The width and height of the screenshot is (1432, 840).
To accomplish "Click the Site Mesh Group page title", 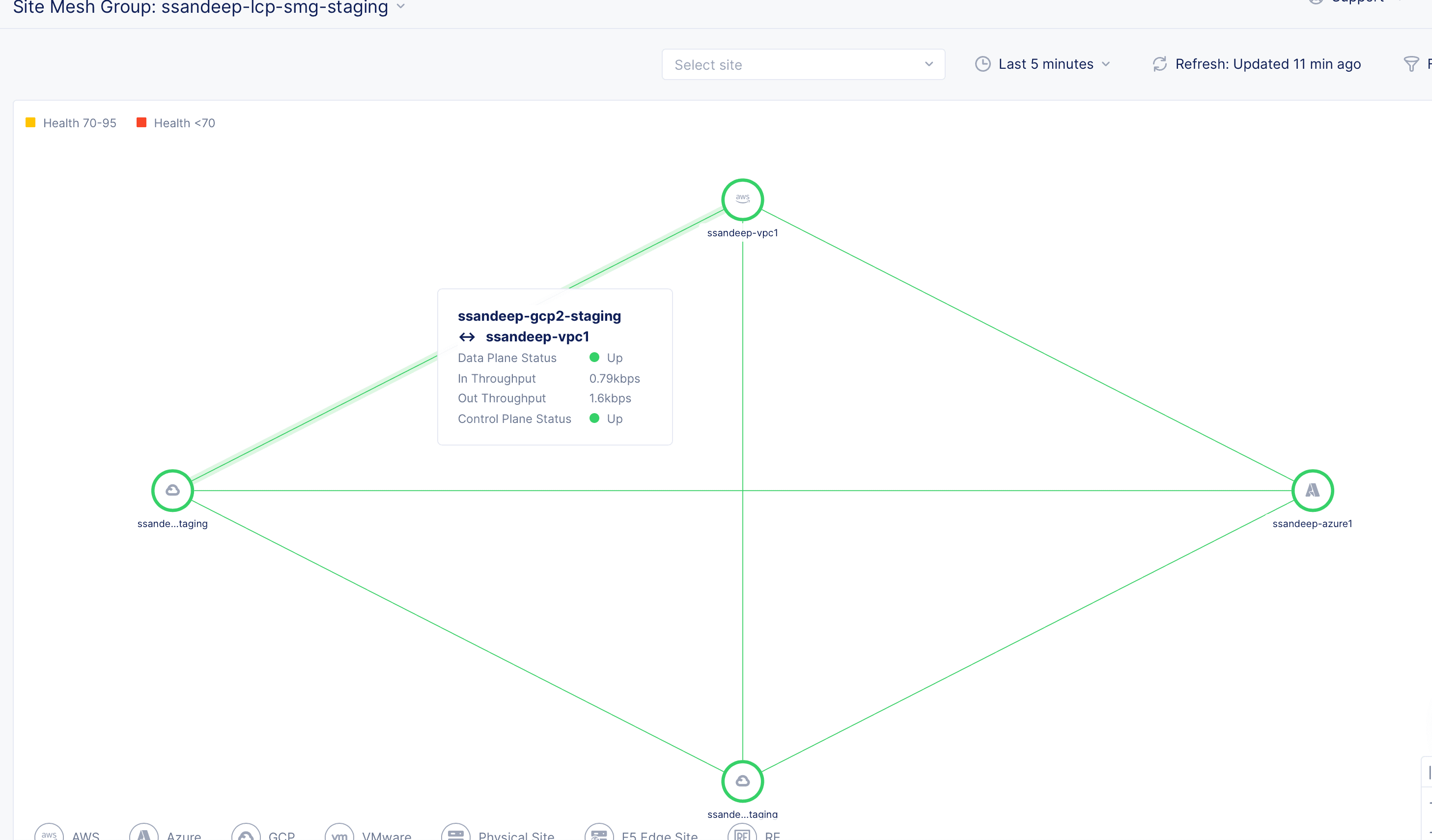I will pos(200,7).
